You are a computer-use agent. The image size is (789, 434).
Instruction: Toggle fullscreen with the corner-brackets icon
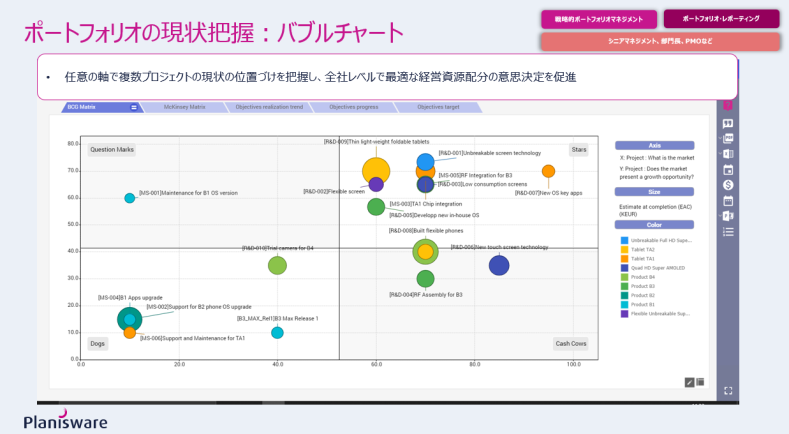click(x=728, y=391)
